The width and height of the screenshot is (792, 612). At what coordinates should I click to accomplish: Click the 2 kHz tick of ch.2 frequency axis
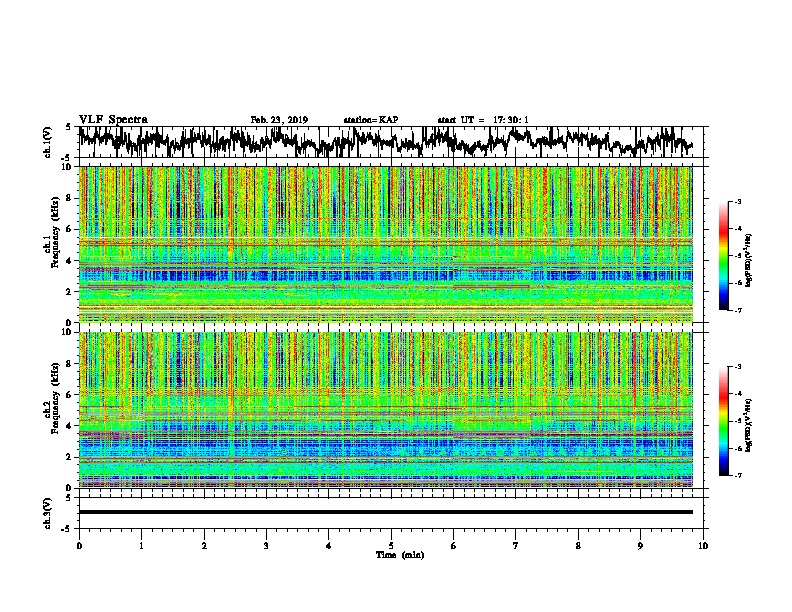pos(69,457)
